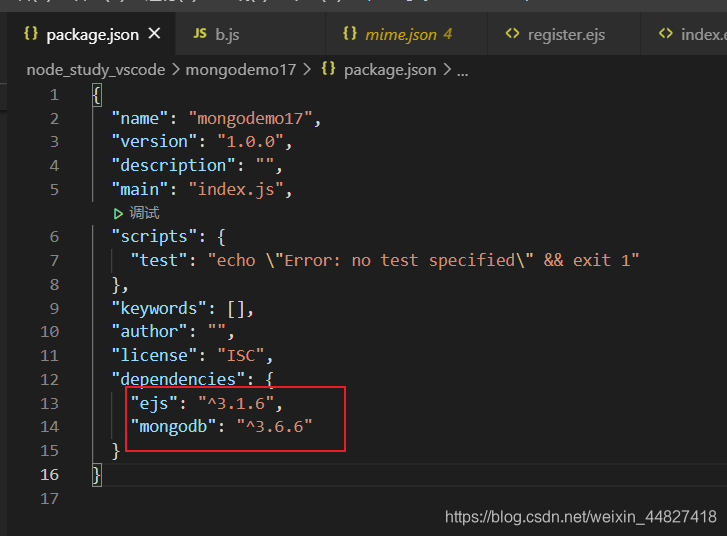This screenshot has width=727, height=536.
Task: Click the "description" key
Action: click(173, 166)
